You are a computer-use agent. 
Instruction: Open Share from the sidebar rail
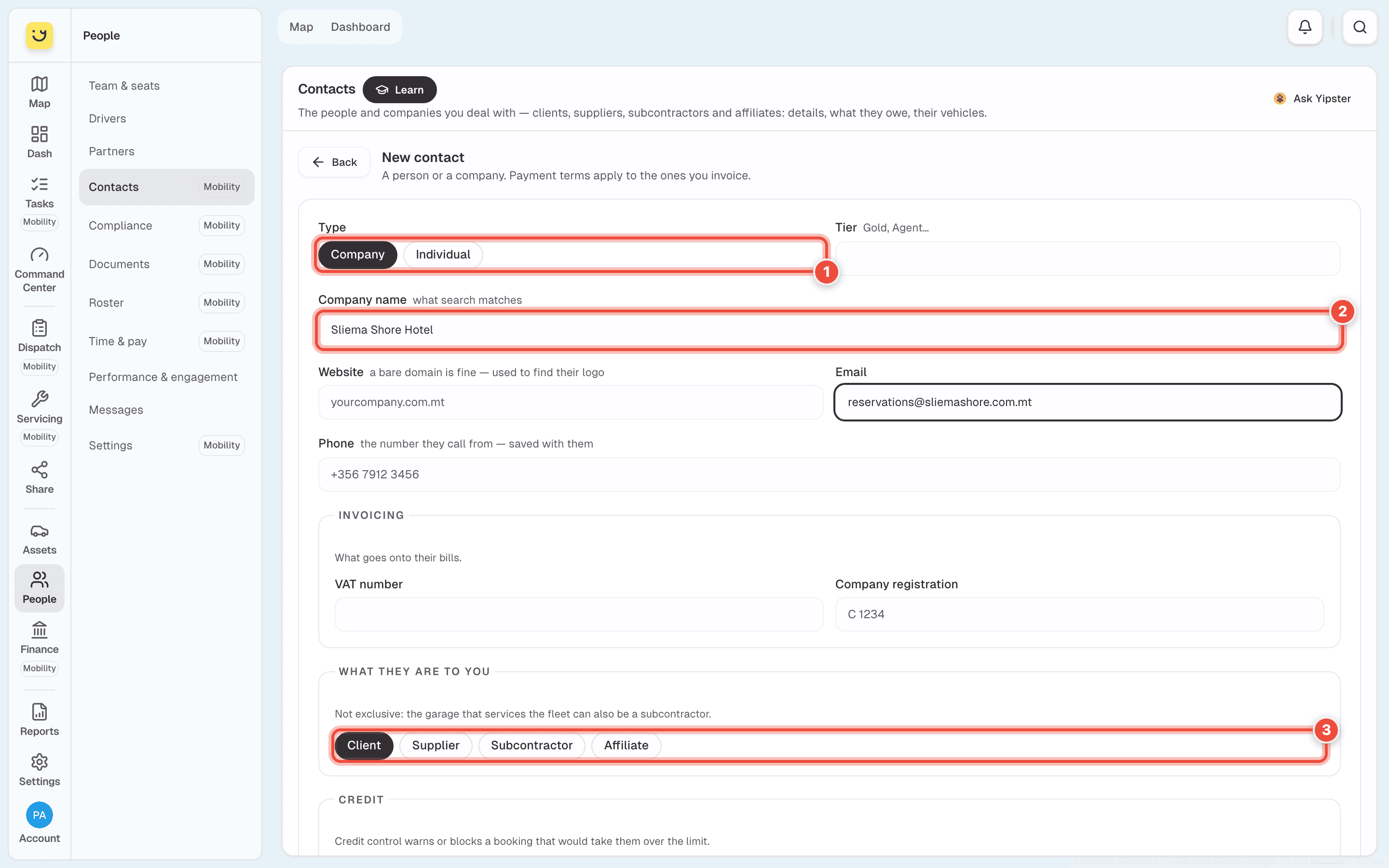39,477
